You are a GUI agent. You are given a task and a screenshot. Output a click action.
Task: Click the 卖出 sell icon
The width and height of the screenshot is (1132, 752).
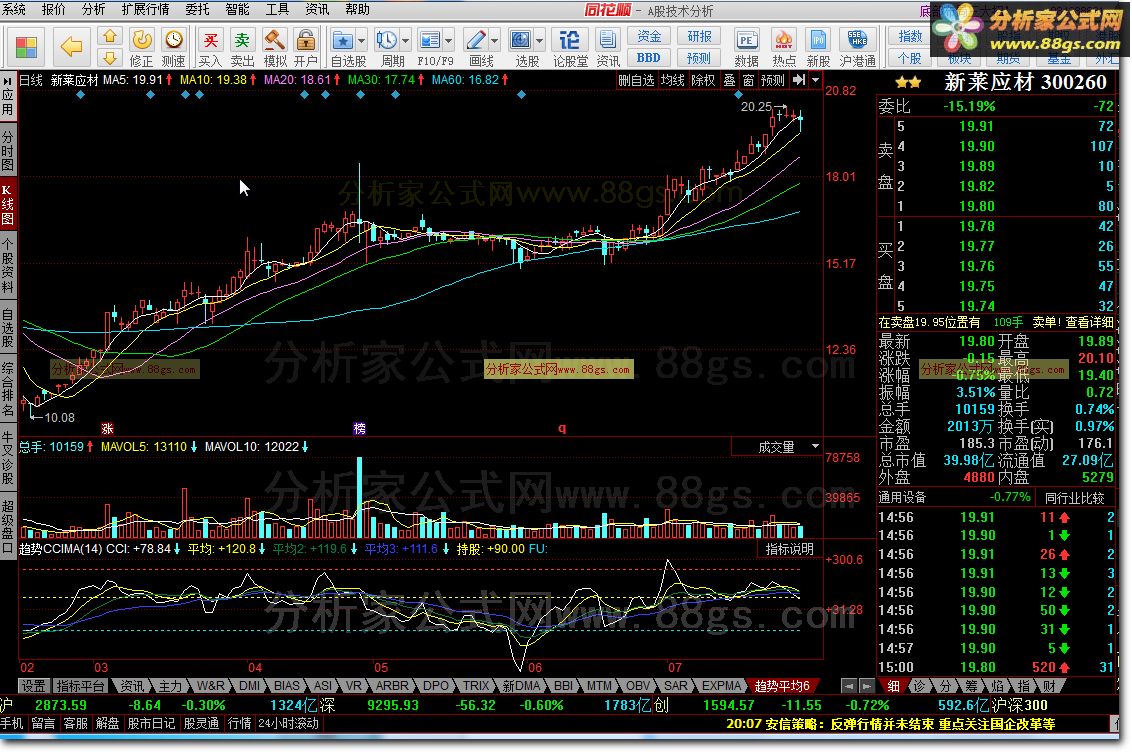[243, 48]
